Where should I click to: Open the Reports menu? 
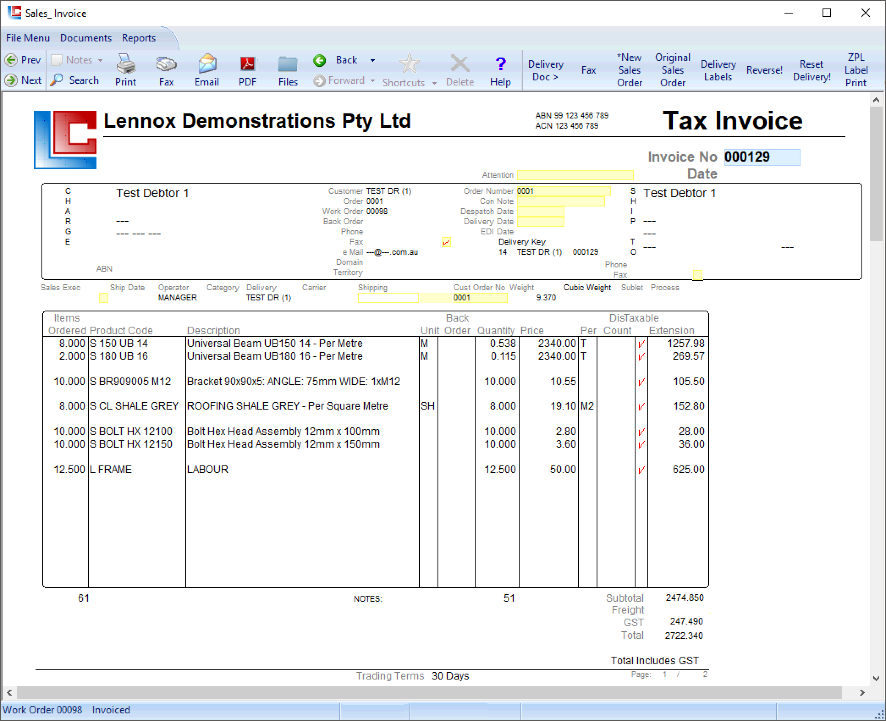click(139, 38)
